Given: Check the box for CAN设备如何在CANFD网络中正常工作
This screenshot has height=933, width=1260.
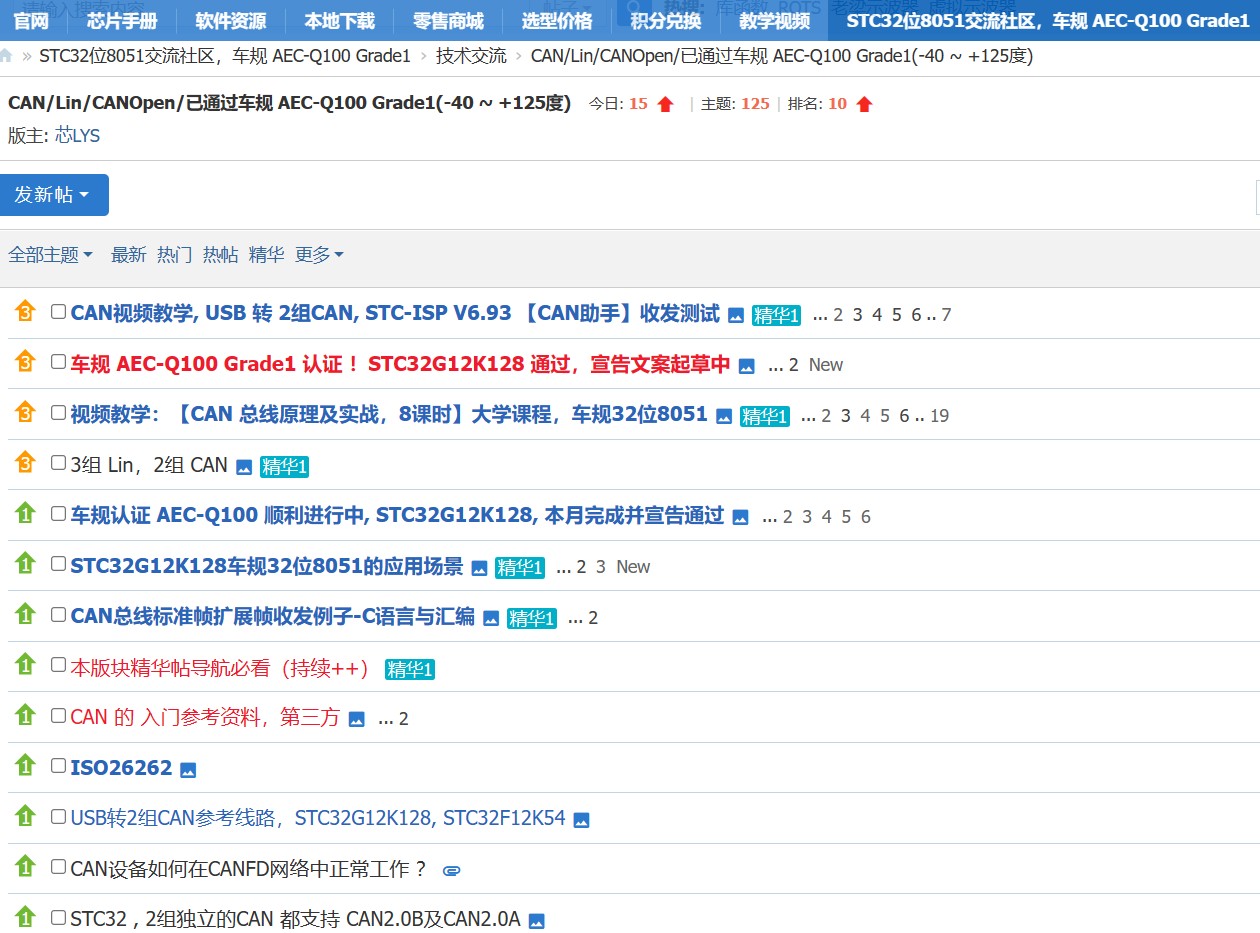Looking at the screenshot, I should (58, 867).
